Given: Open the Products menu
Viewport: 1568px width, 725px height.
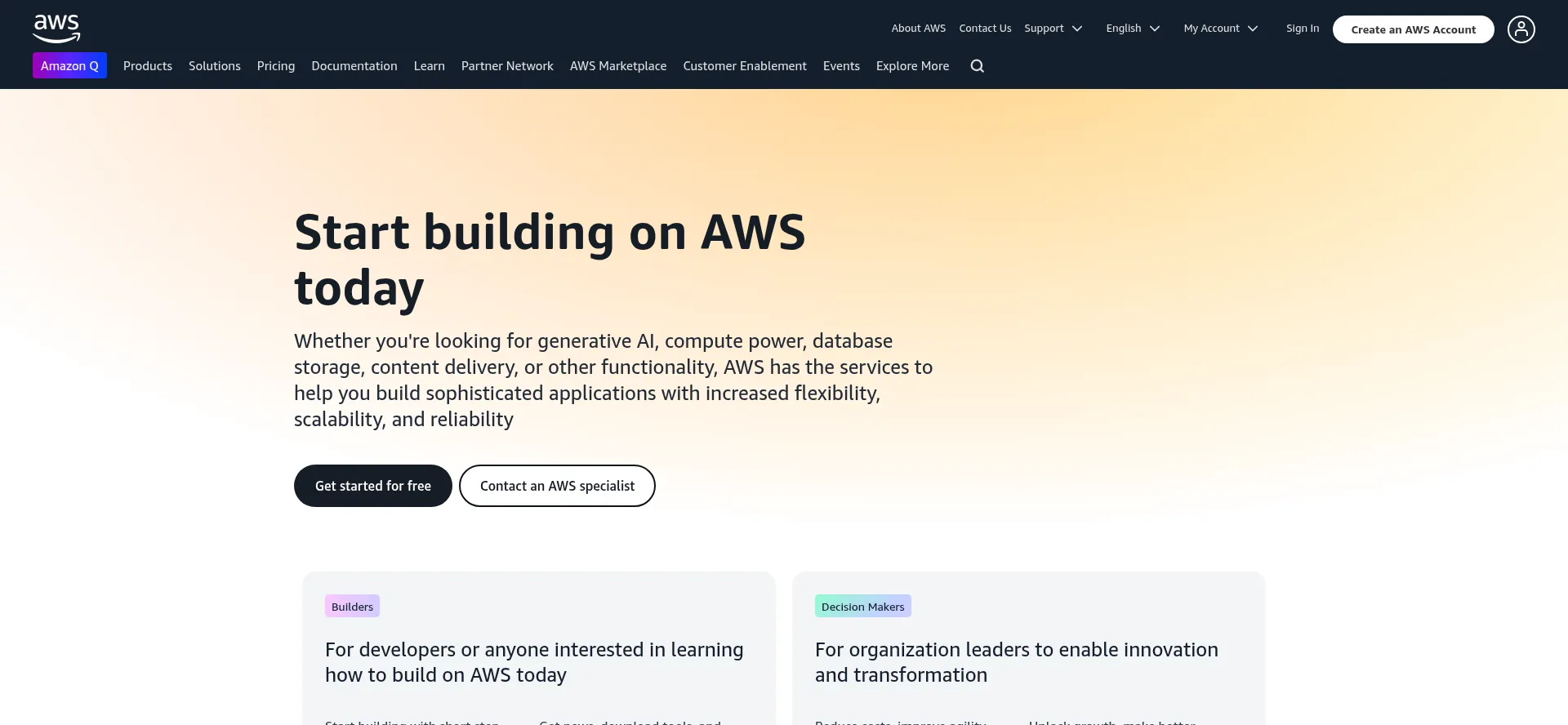Looking at the screenshot, I should [x=148, y=66].
